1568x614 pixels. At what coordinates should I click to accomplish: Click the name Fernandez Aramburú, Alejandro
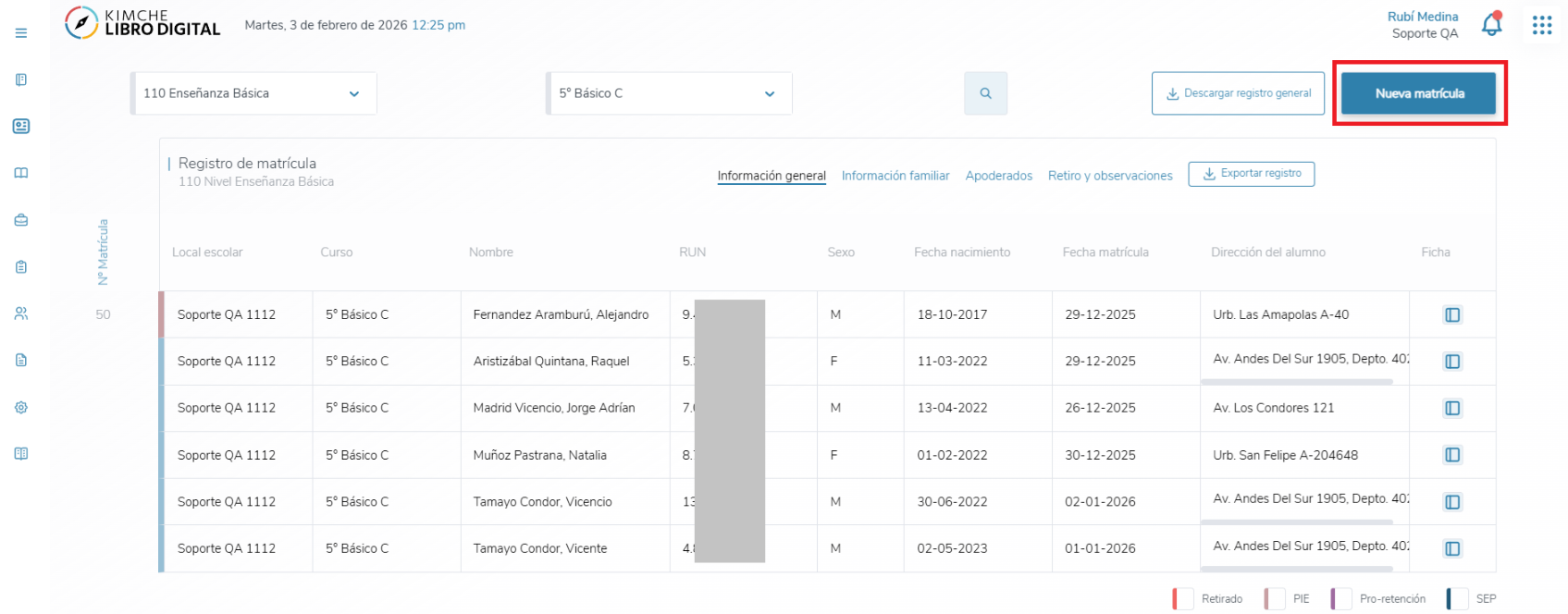coord(561,315)
